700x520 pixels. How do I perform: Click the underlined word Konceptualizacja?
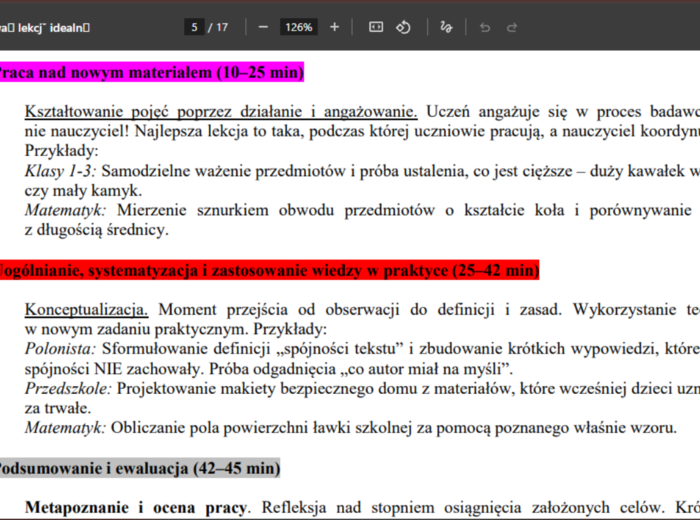pos(86,309)
